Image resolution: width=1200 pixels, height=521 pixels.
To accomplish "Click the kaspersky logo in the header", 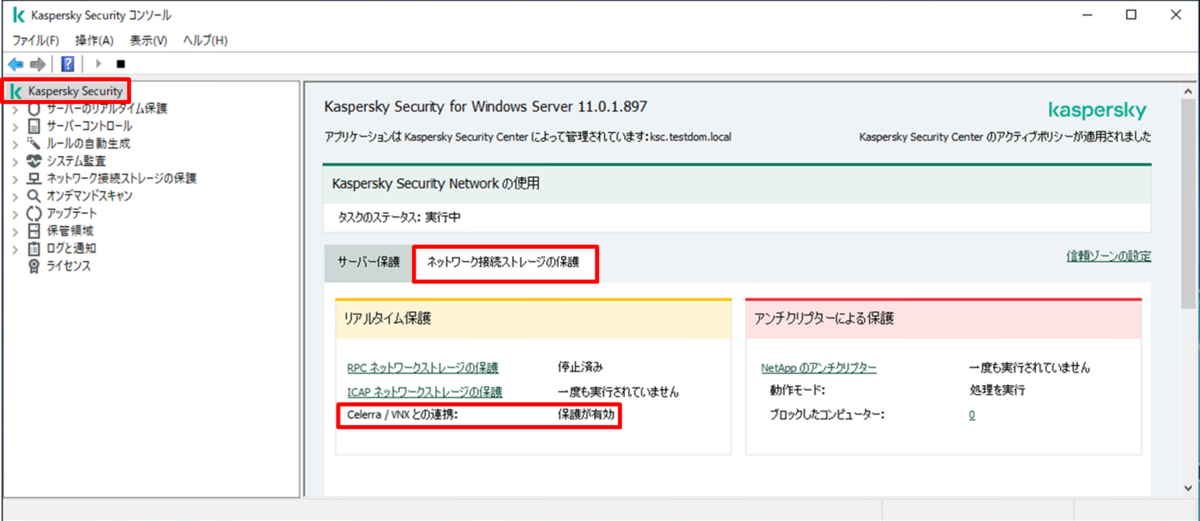I will pos(1098,110).
